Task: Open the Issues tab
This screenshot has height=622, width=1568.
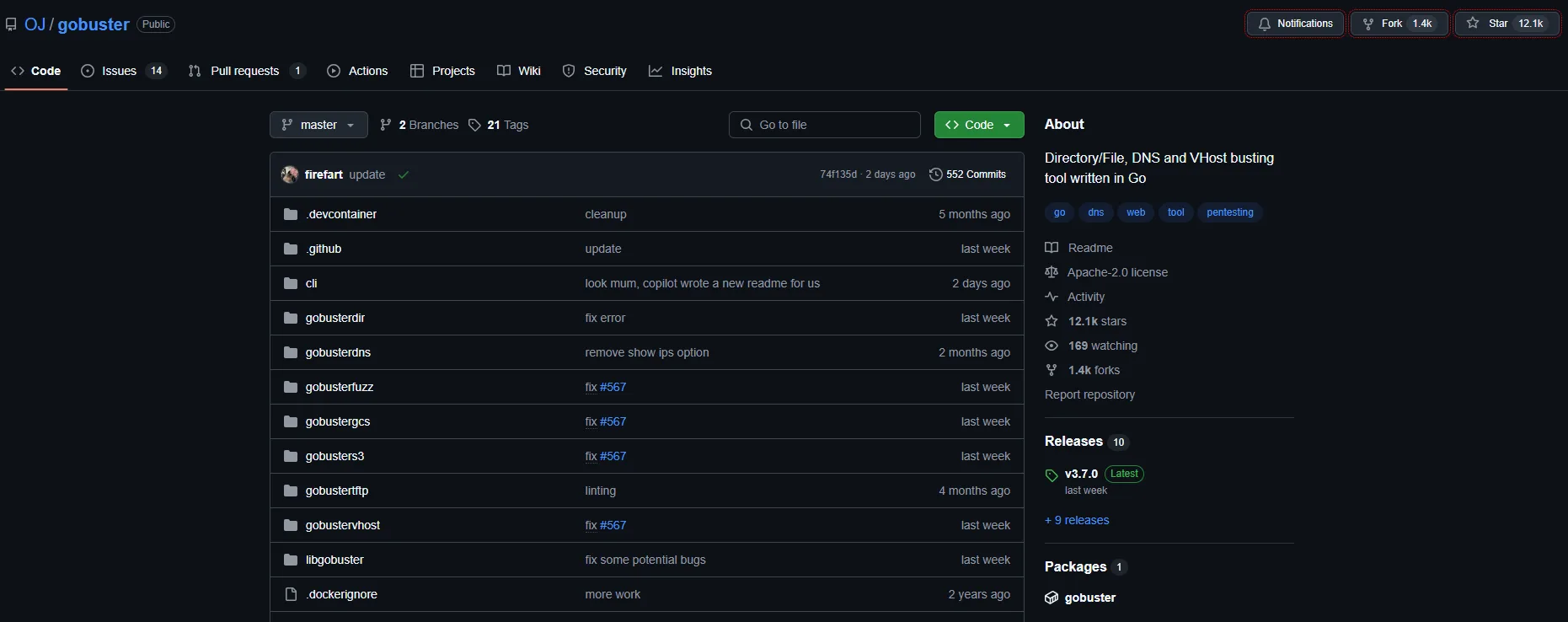Action: pos(124,71)
